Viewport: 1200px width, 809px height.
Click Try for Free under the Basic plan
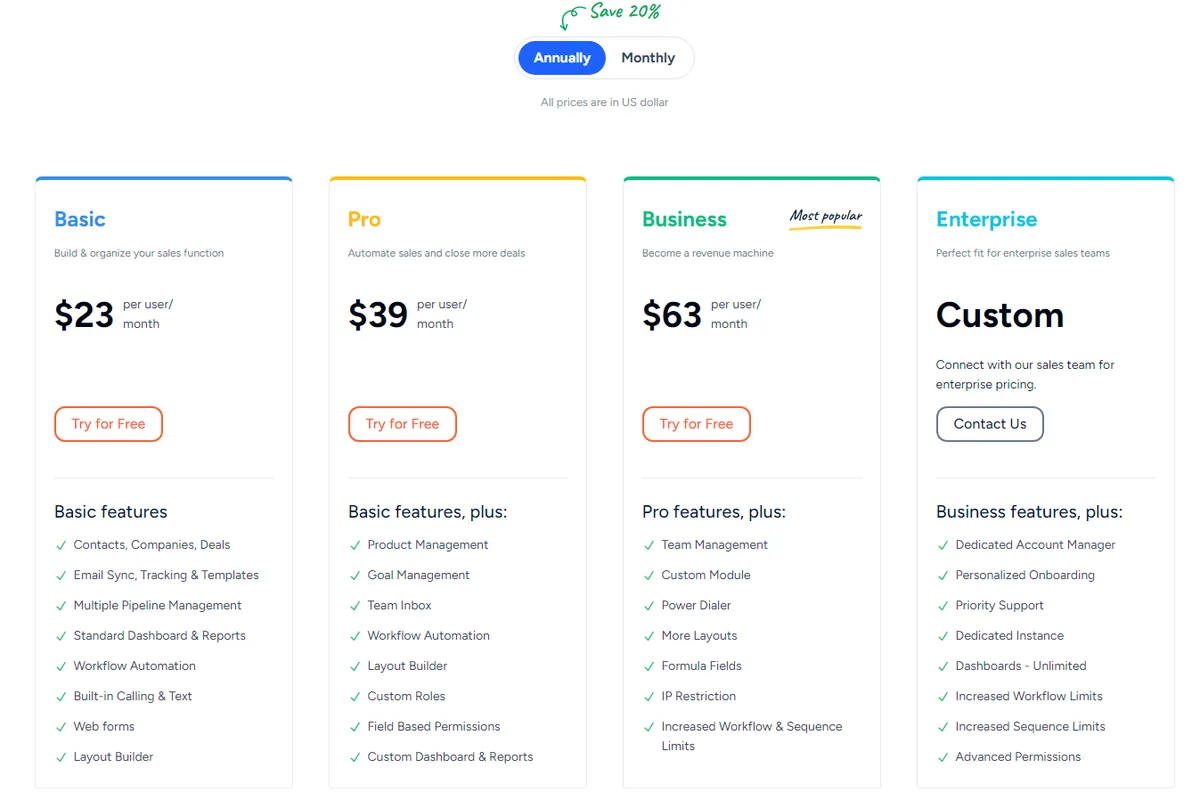(x=108, y=423)
